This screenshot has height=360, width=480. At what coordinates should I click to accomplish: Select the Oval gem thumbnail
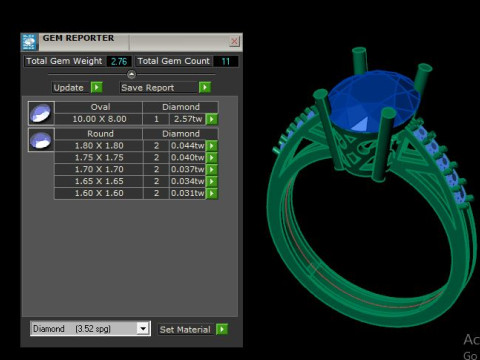(x=41, y=113)
